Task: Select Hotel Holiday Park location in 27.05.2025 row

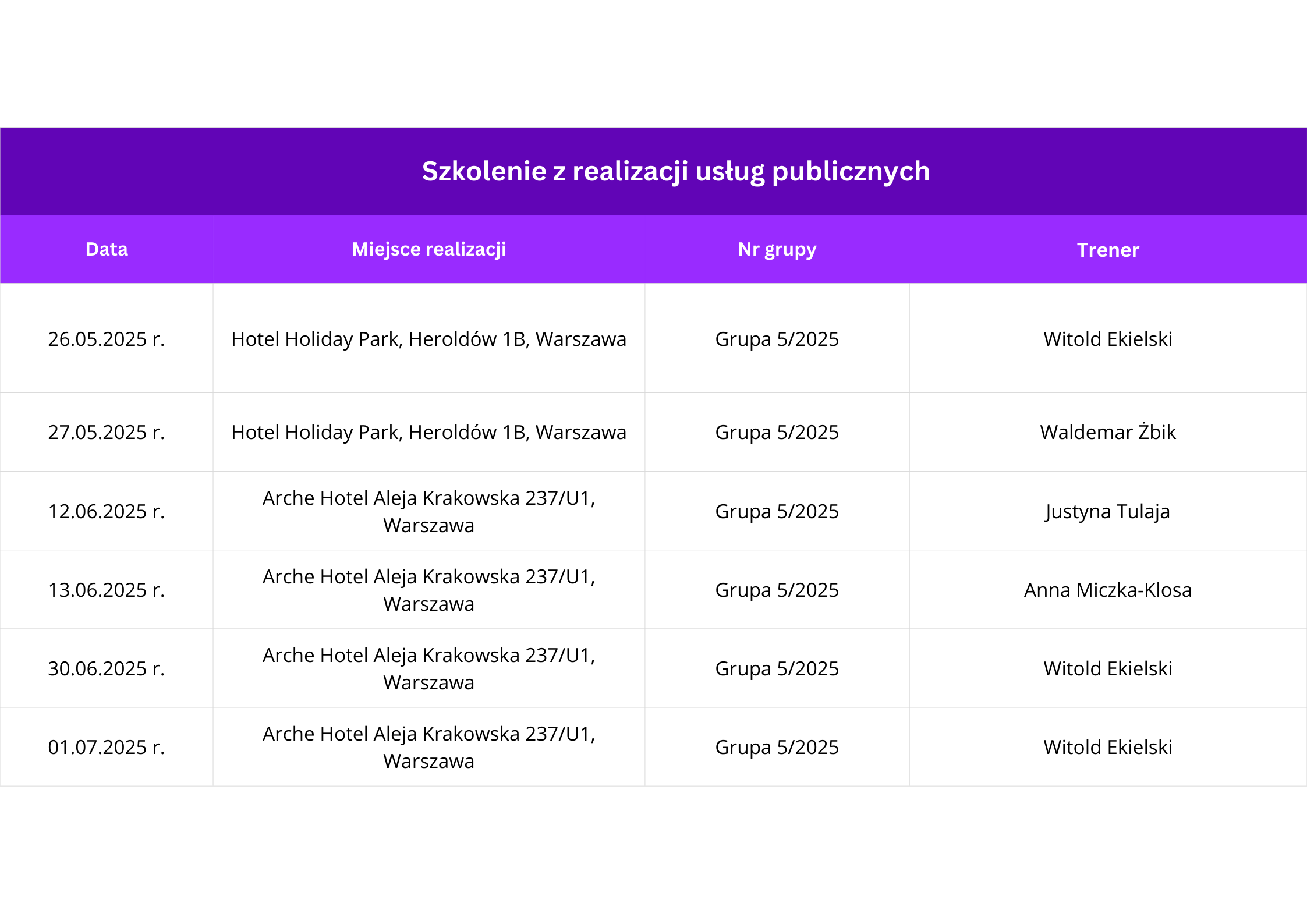Action: pyautogui.click(x=429, y=432)
